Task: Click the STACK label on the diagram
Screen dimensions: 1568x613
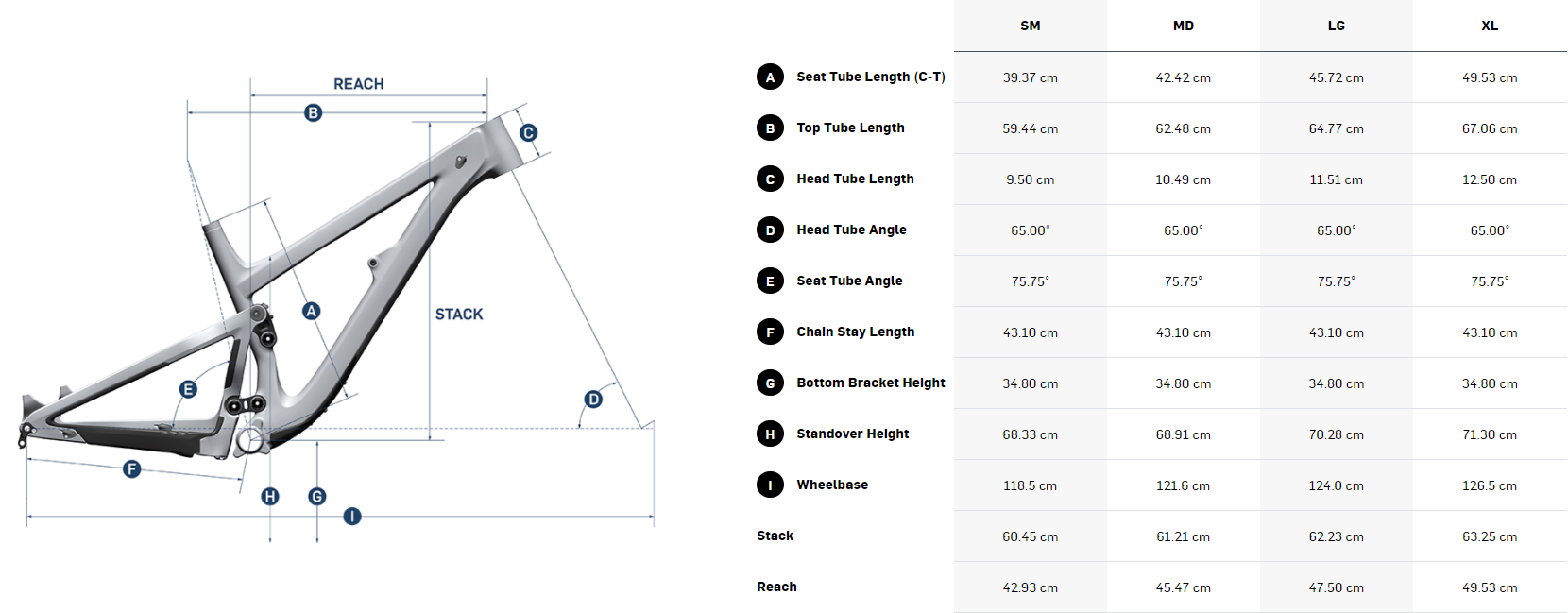Action: click(x=459, y=315)
